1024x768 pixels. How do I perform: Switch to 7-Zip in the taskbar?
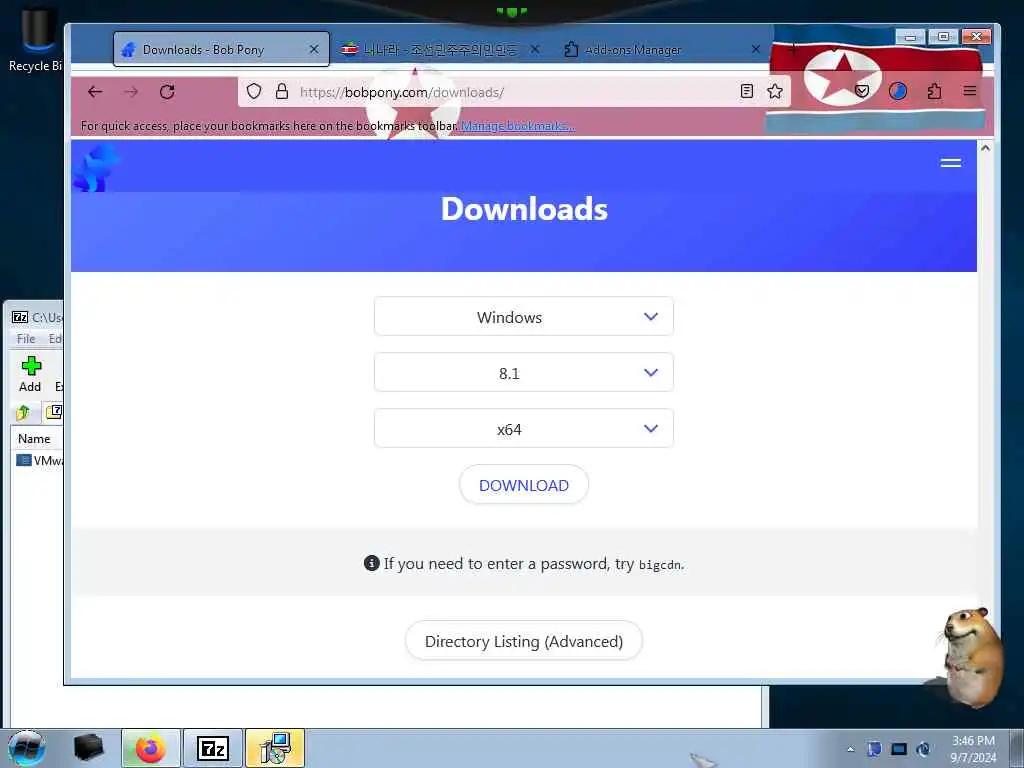pyautogui.click(x=213, y=748)
